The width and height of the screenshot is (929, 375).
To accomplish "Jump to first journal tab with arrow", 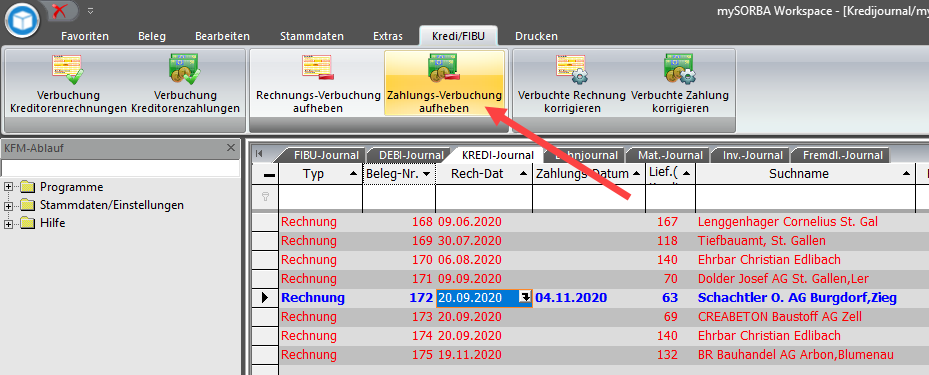I will (259, 153).
